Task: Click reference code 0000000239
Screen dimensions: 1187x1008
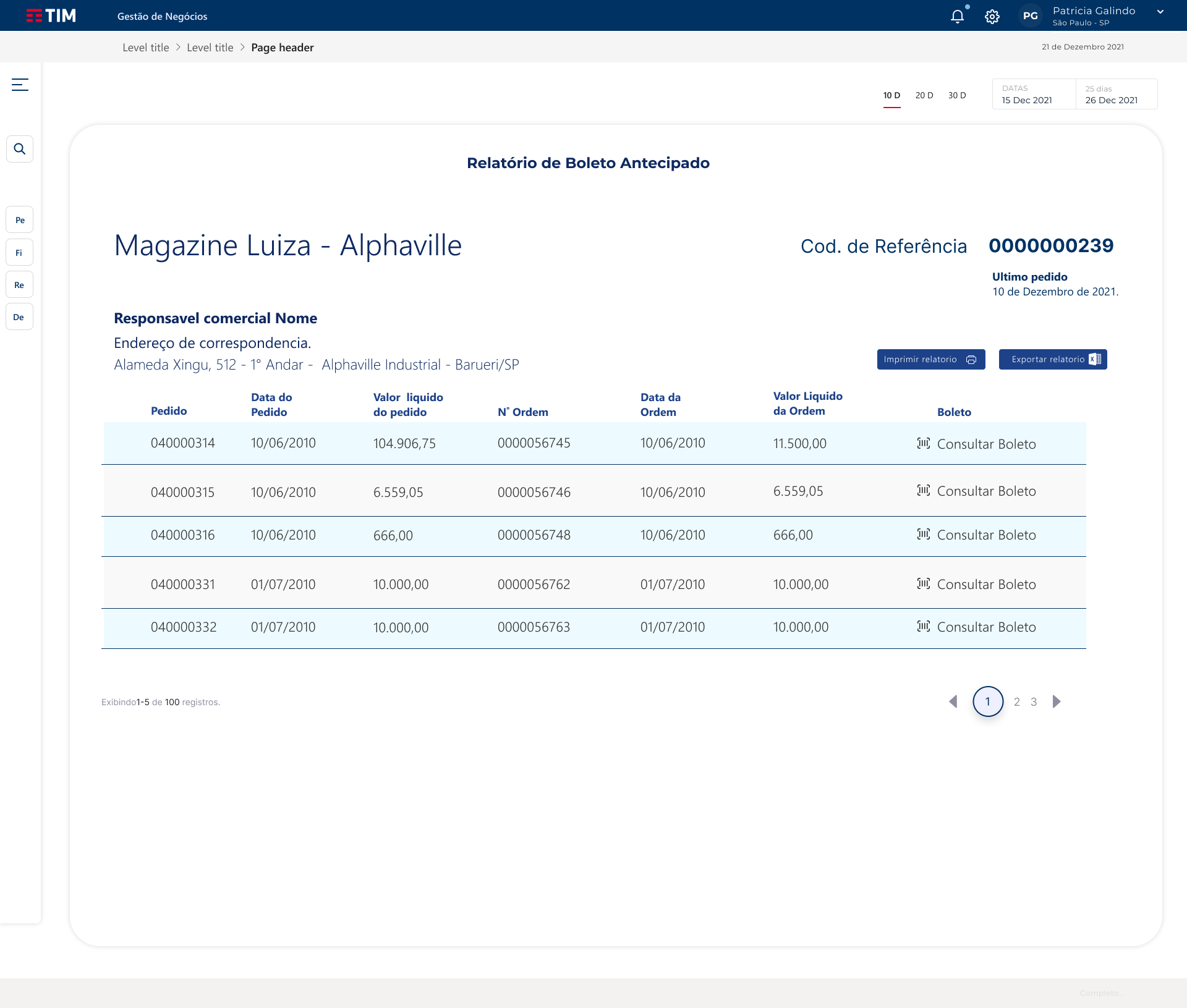Action: pyautogui.click(x=1051, y=246)
